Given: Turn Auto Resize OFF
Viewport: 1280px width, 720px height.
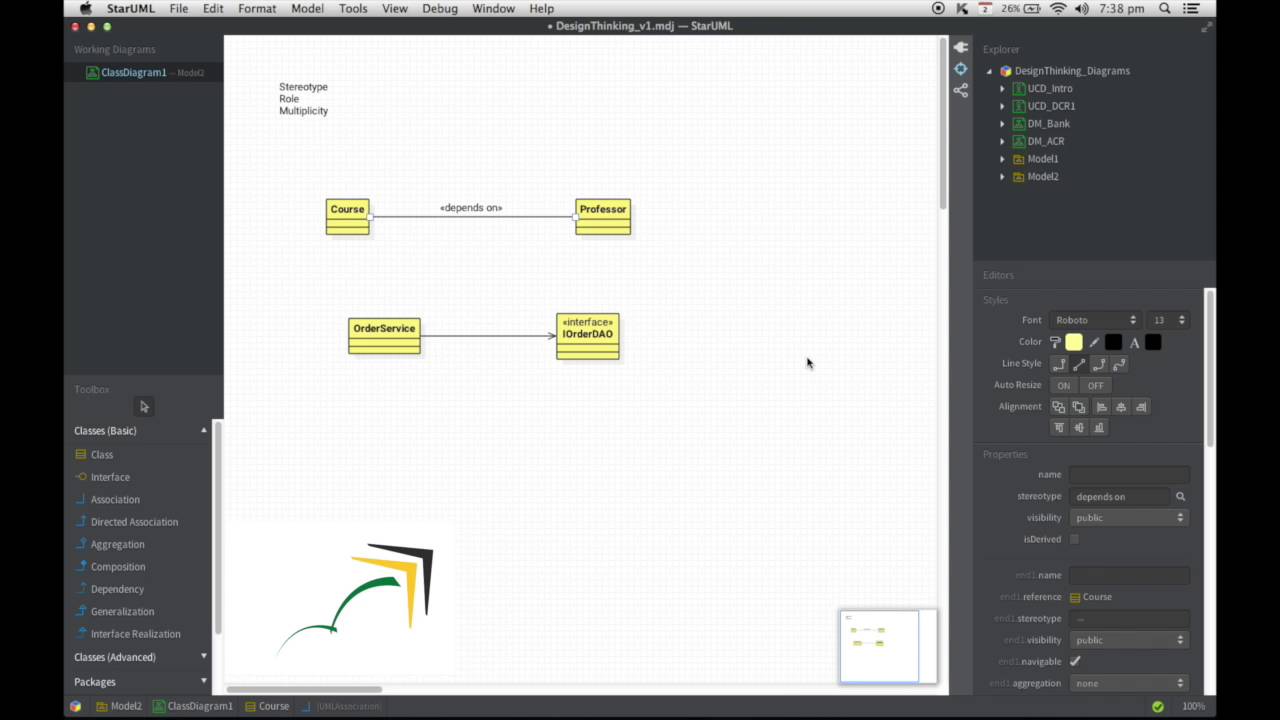Looking at the screenshot, I should pos(1096,385).
